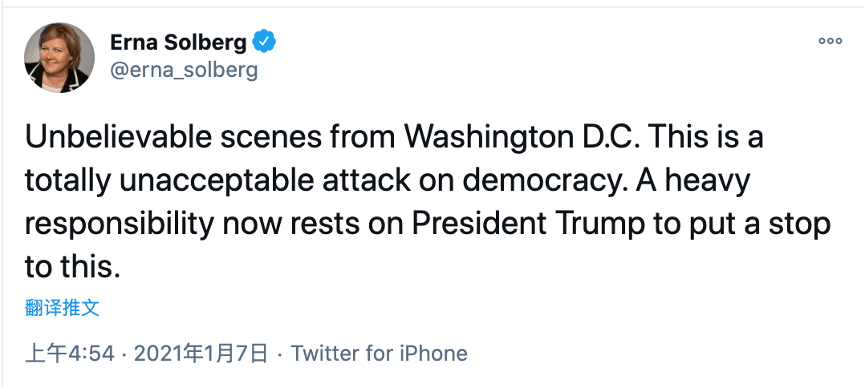This screenshot has width=866, height=389.
Task: Open the @erna_solberg handle link
Action: (x=184, y=70)
